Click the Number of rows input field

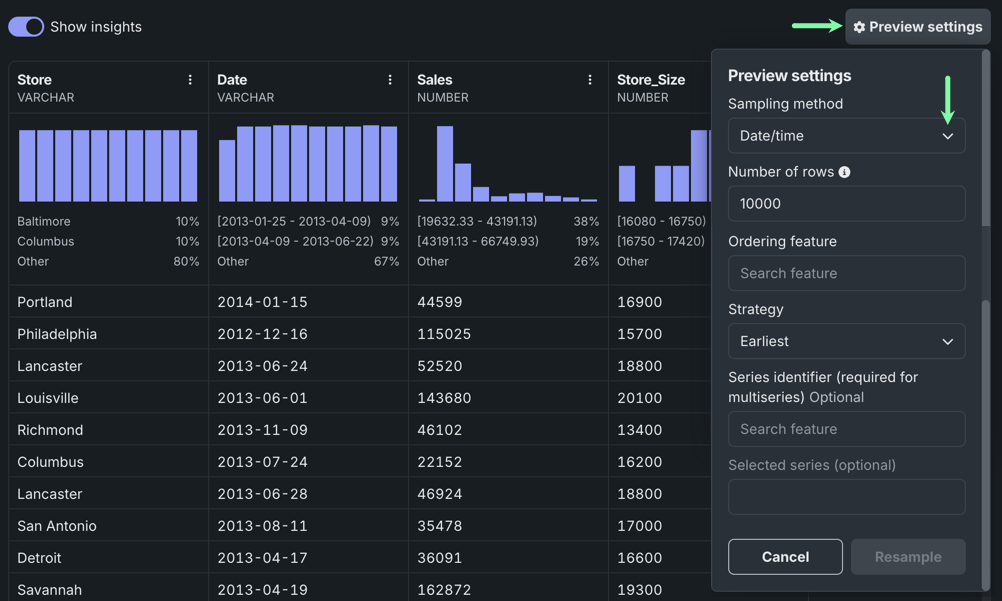coord(846,204)
